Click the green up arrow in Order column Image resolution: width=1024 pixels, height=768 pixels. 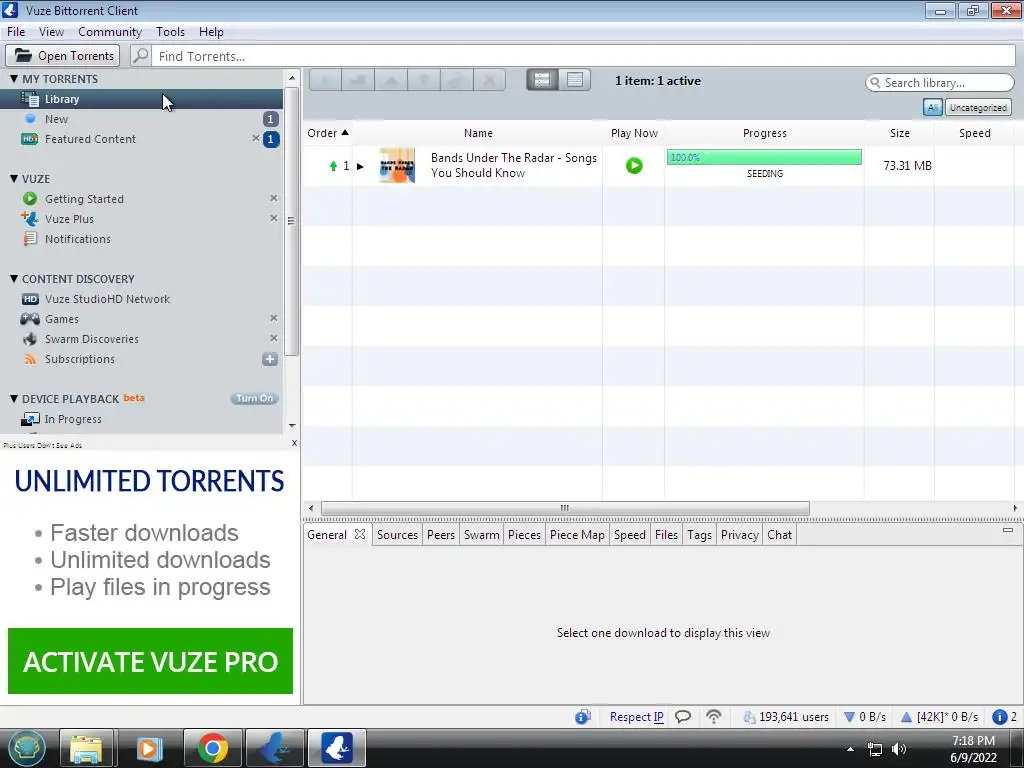[x=333, y=166]
